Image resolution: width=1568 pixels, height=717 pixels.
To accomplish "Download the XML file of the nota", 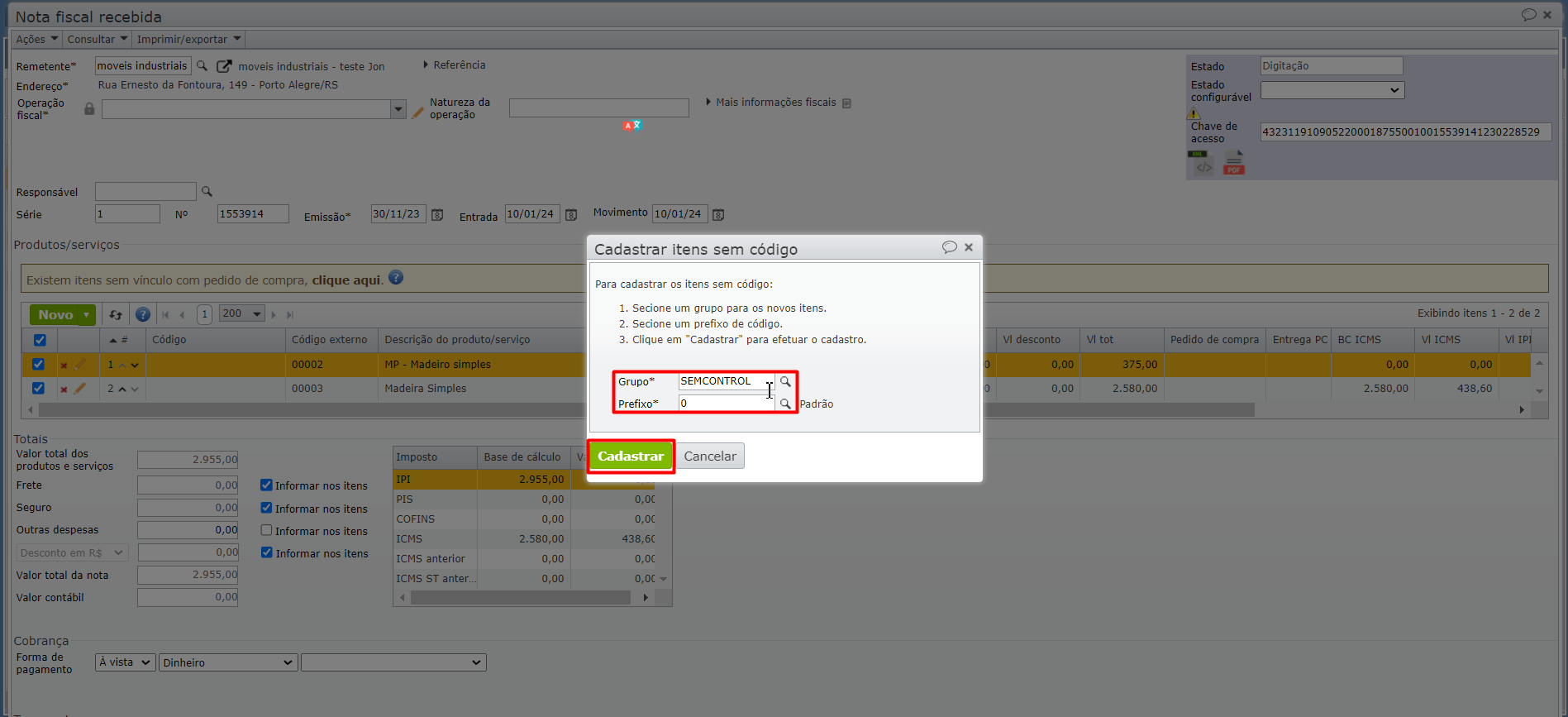I will pyautogui.click(x=1201, y=163).
